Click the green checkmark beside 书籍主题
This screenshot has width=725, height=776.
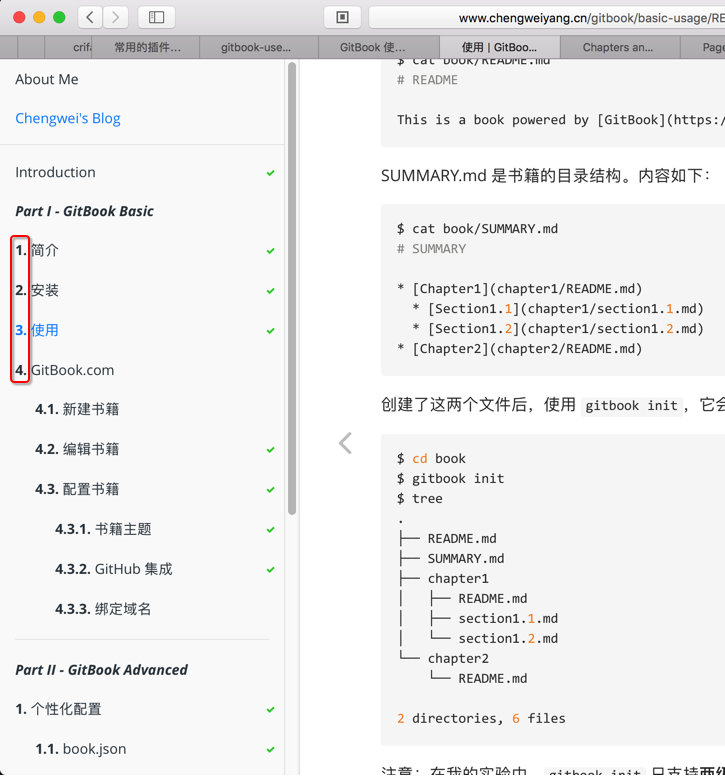click(270, 530)
